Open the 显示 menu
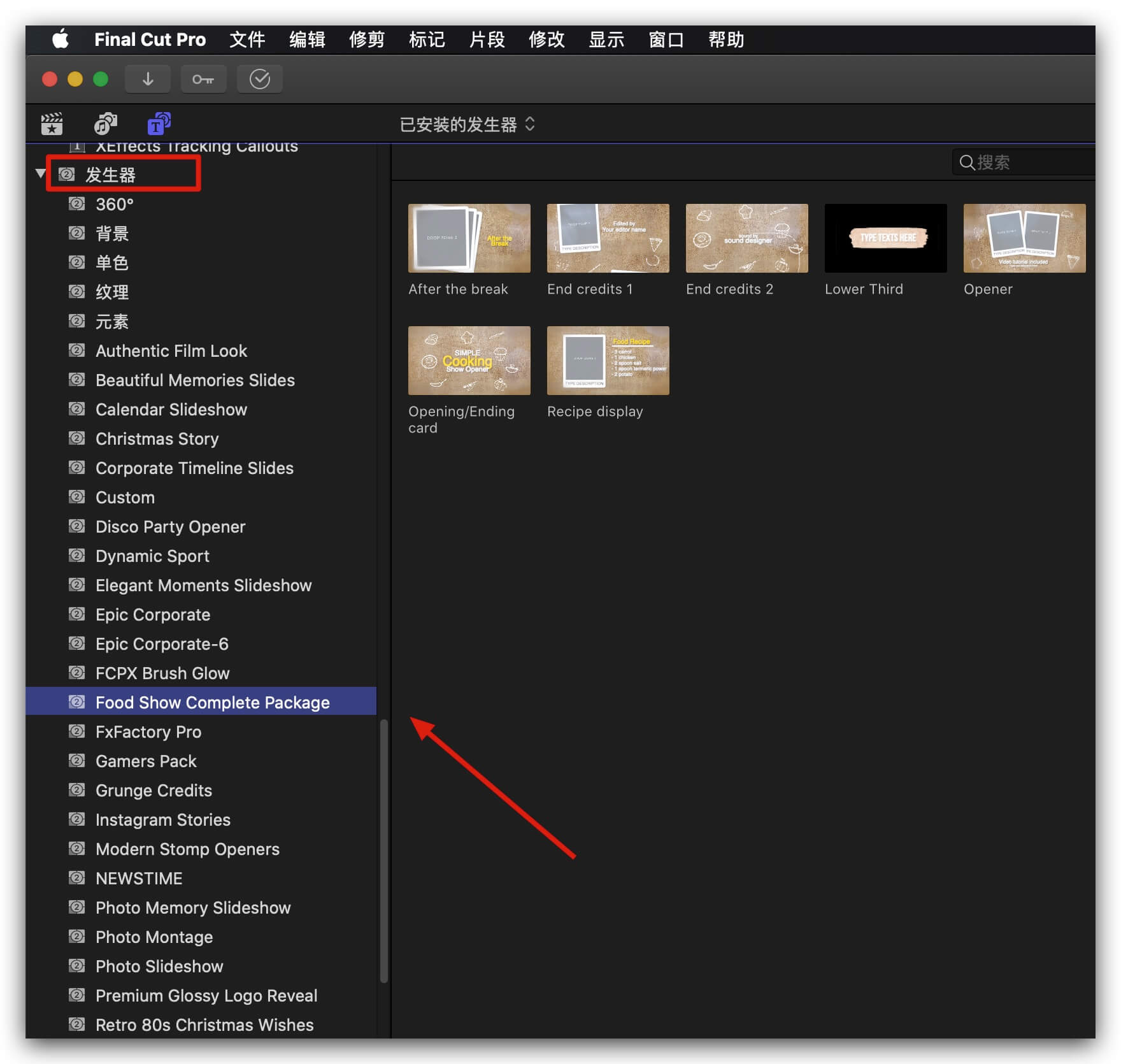 (606, 40)
